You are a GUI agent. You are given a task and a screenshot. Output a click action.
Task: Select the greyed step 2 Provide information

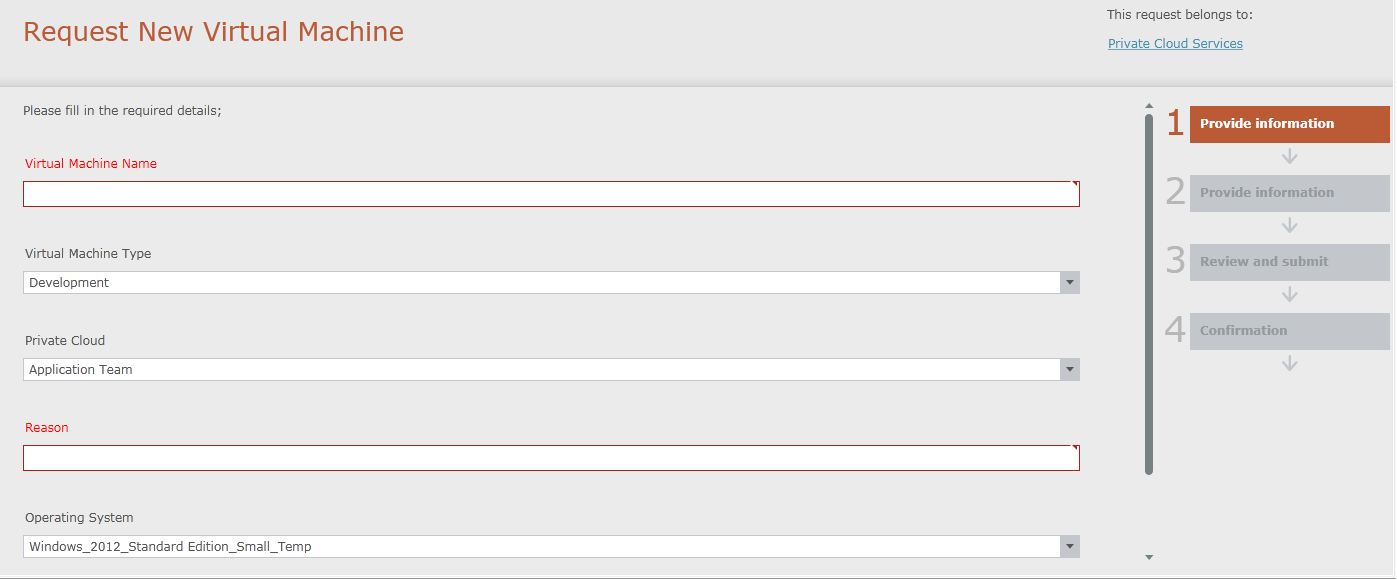1289,193
